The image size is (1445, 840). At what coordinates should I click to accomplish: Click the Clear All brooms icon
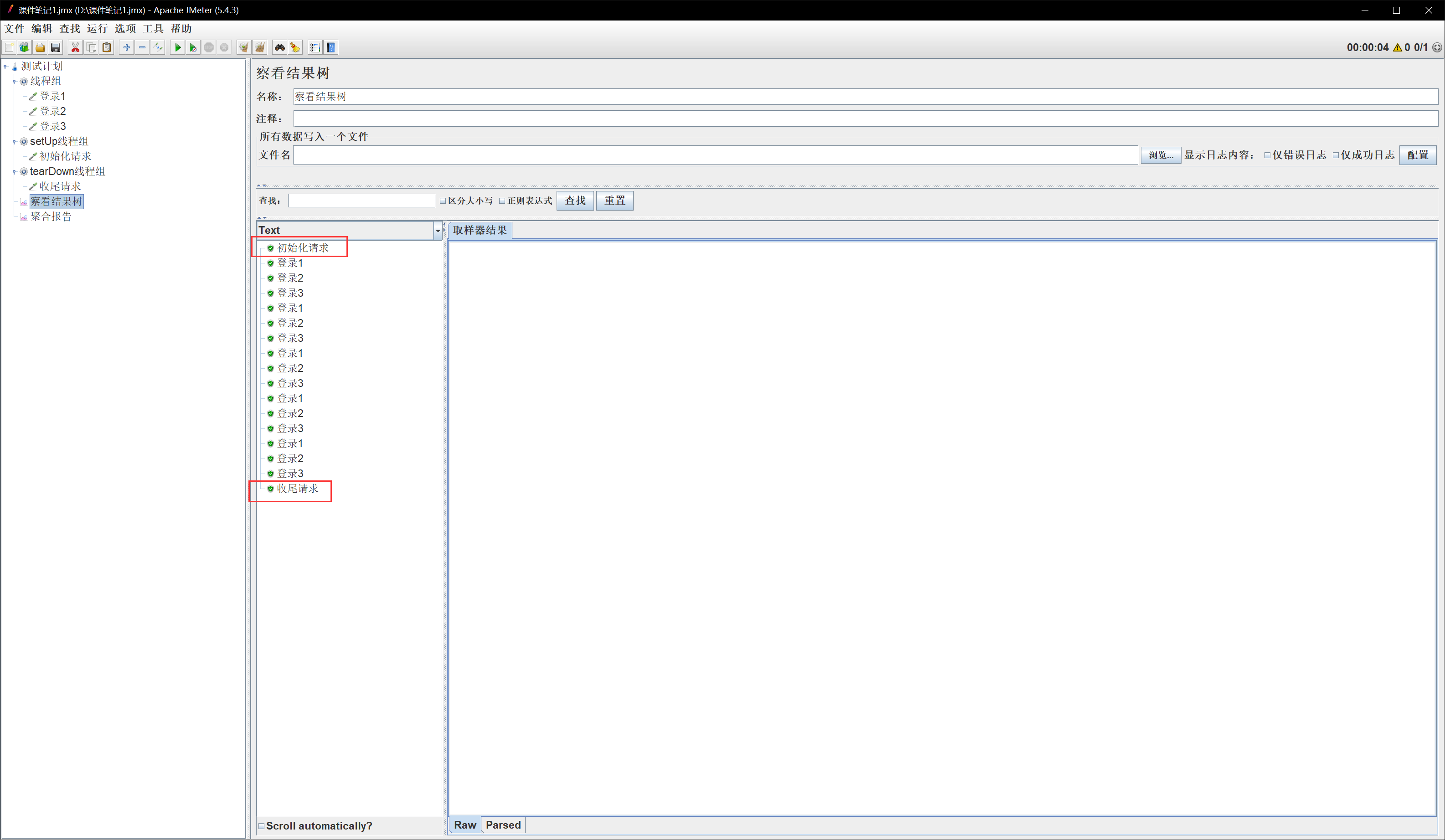(x=260, y=47)
